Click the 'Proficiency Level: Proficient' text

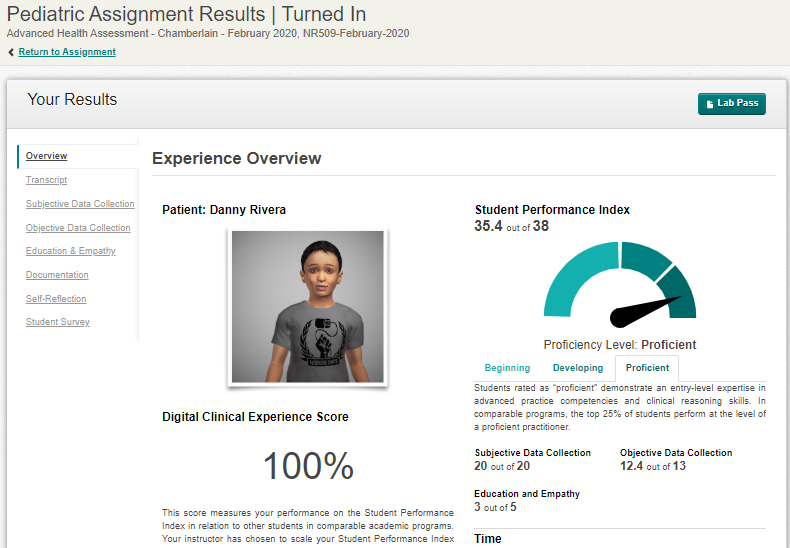click(x=620, y=345)
